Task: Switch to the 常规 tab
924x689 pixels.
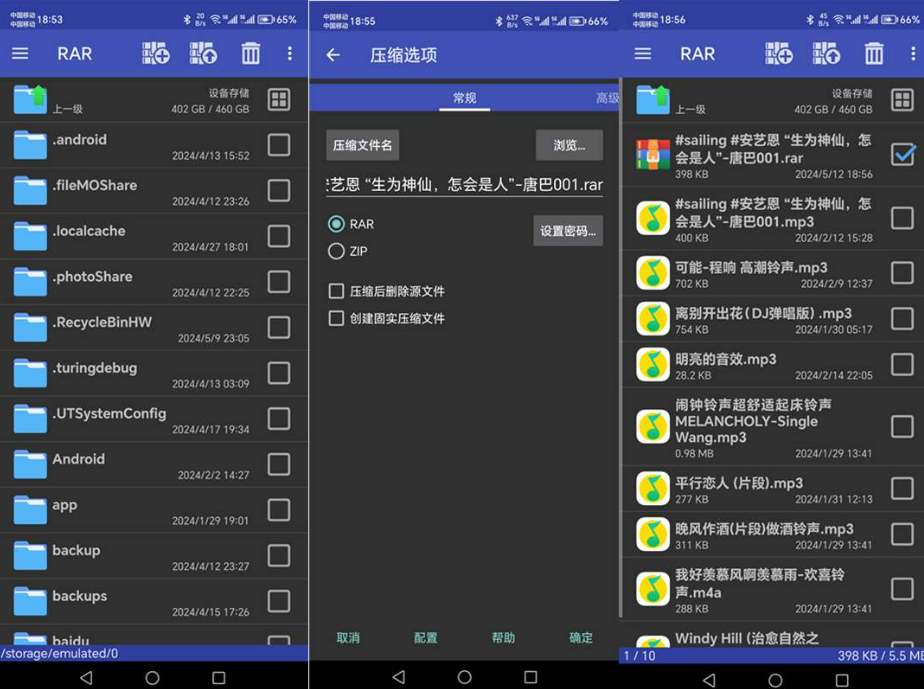Action: click(464, 98)
